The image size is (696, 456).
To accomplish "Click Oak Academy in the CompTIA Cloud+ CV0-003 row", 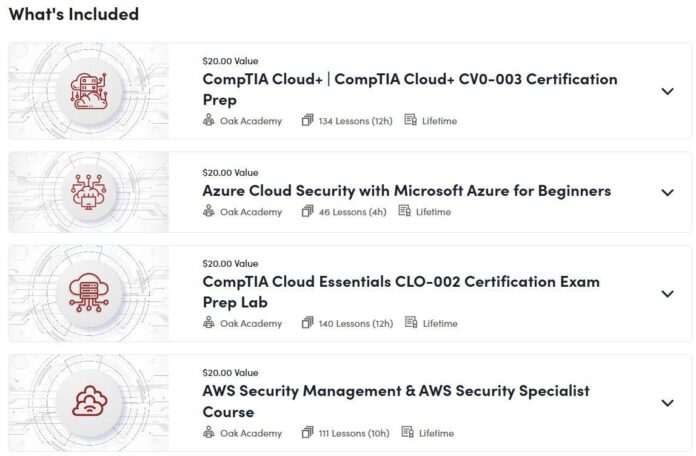I will [251, 121].
